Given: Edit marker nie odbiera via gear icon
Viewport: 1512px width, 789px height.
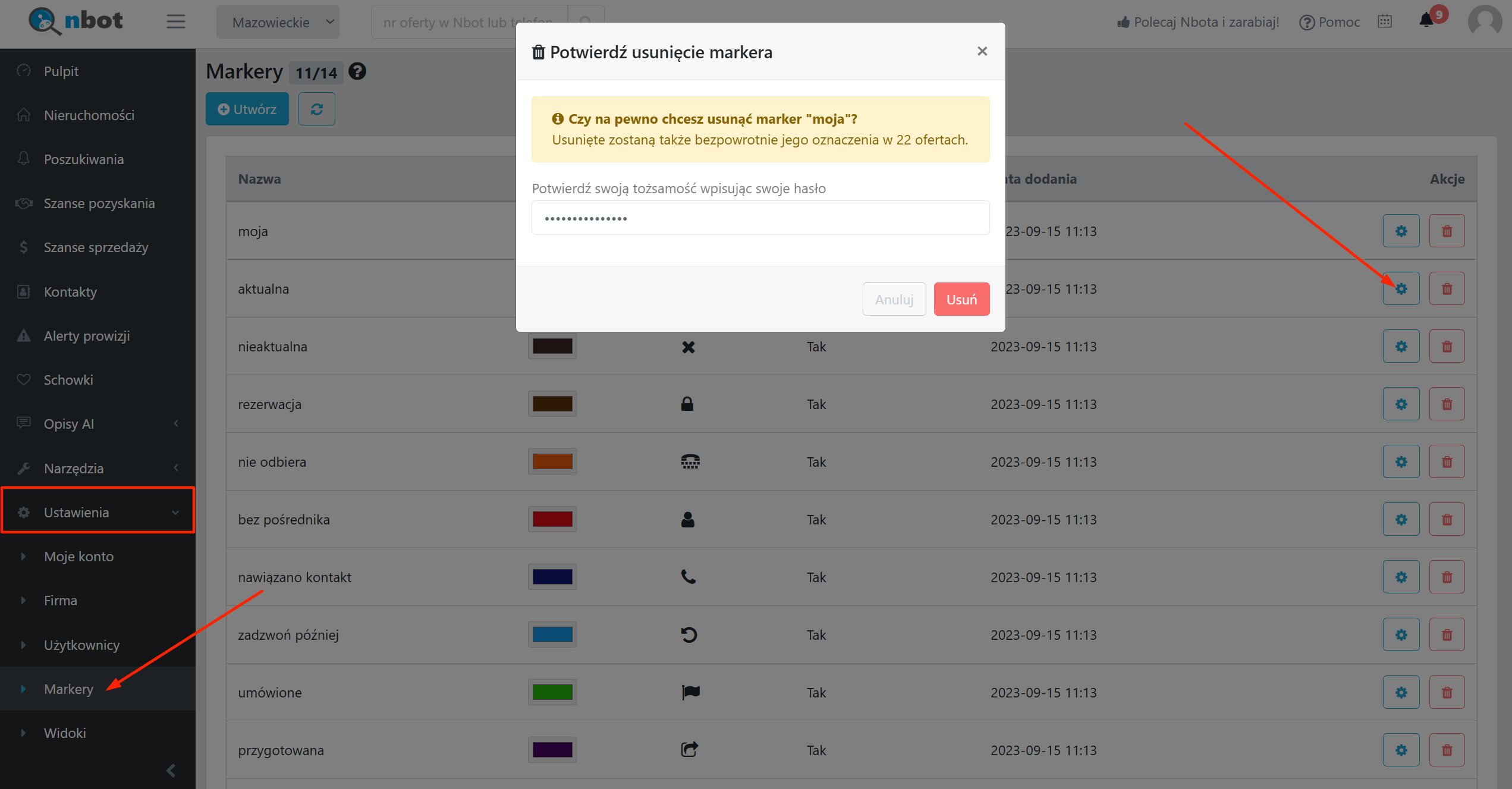Looking at the screenshot, I should click(x=1401, y=462).
